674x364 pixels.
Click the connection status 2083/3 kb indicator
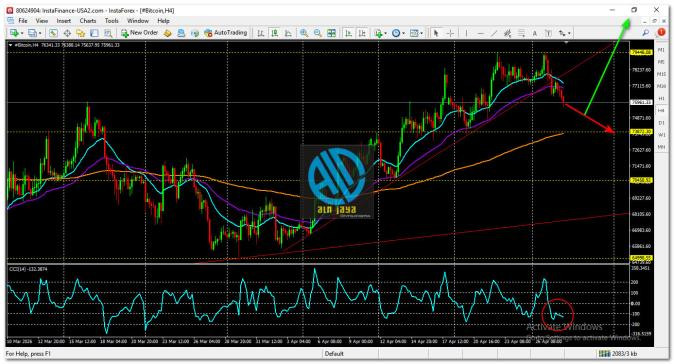click(x=619, y=354)
